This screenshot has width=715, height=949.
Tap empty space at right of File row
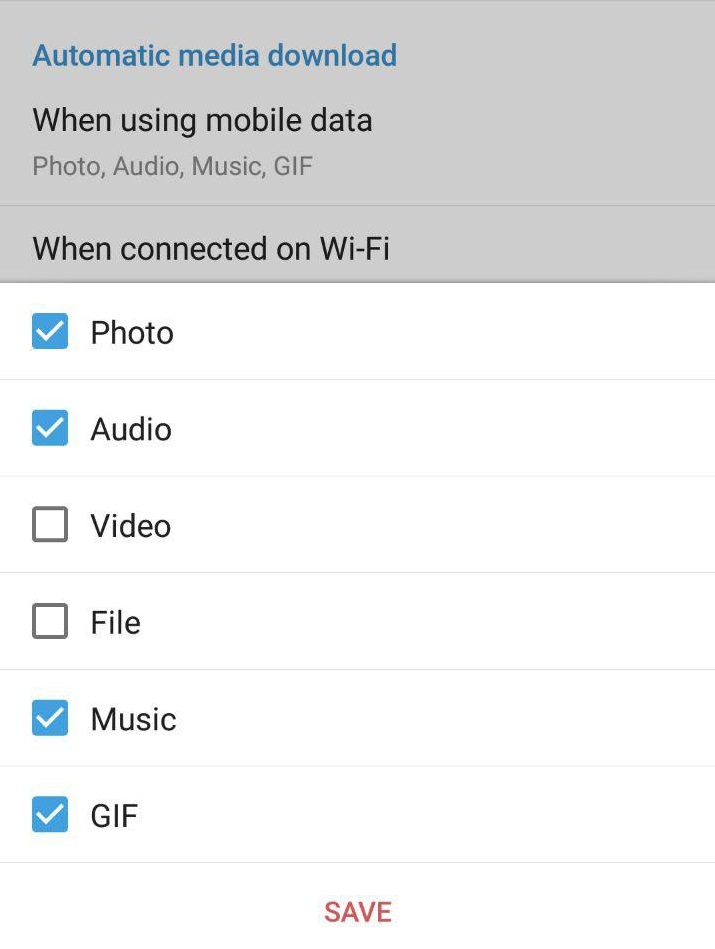coord(500,622)
